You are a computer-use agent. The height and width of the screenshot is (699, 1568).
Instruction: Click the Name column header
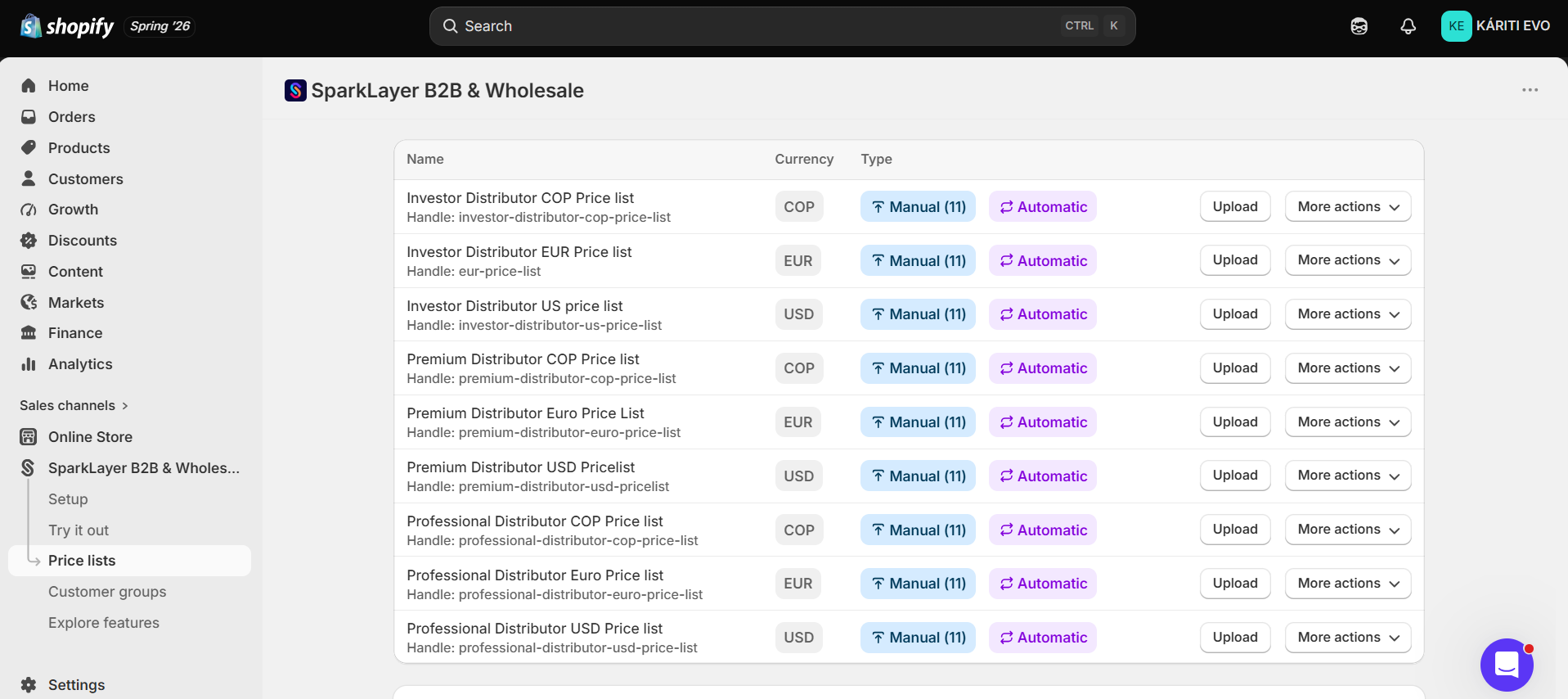tap(425, 160)
